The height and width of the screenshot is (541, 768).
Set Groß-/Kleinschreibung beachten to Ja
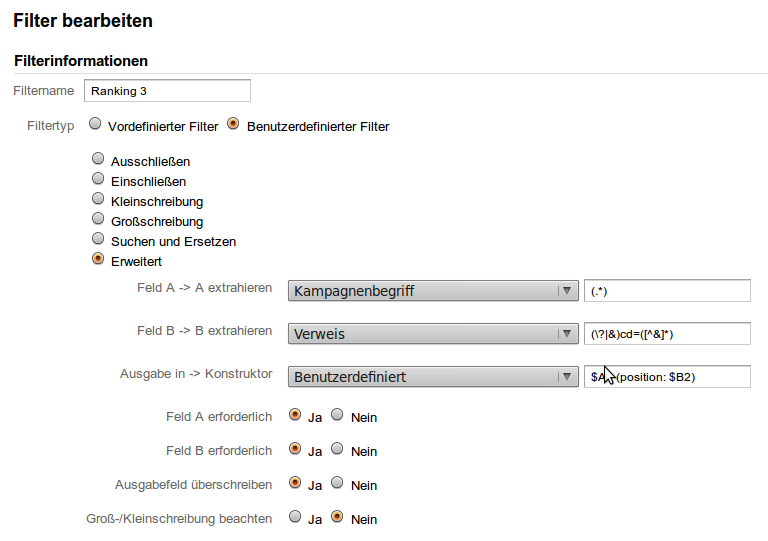295,517
